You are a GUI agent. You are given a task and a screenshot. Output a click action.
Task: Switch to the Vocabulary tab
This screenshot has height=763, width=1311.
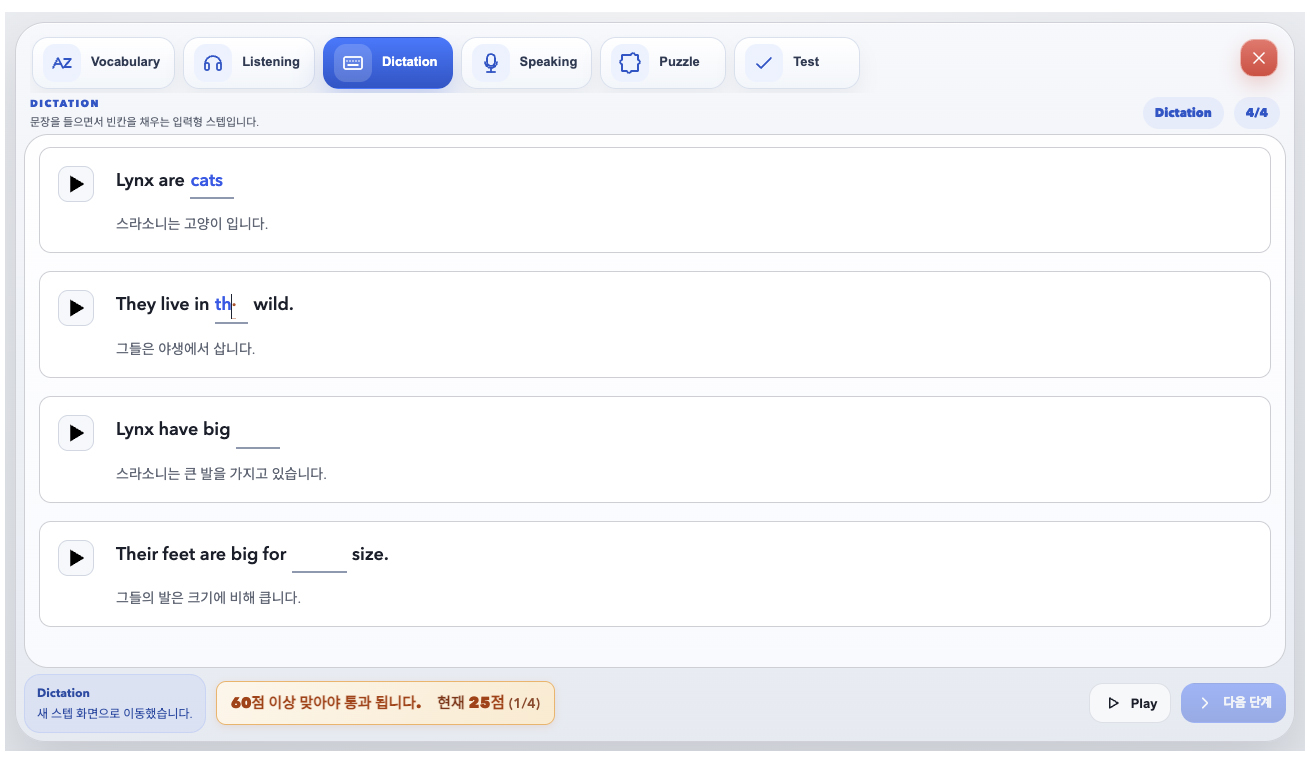point(104,63)
